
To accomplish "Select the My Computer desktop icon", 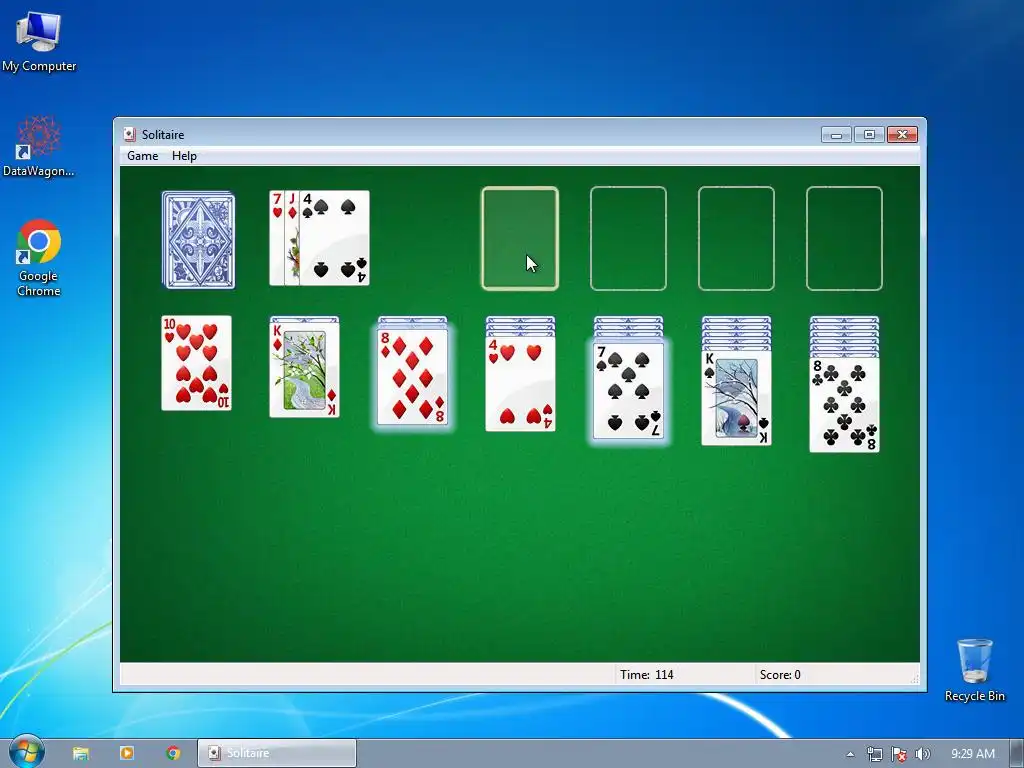I will click(x=39, y=41).
